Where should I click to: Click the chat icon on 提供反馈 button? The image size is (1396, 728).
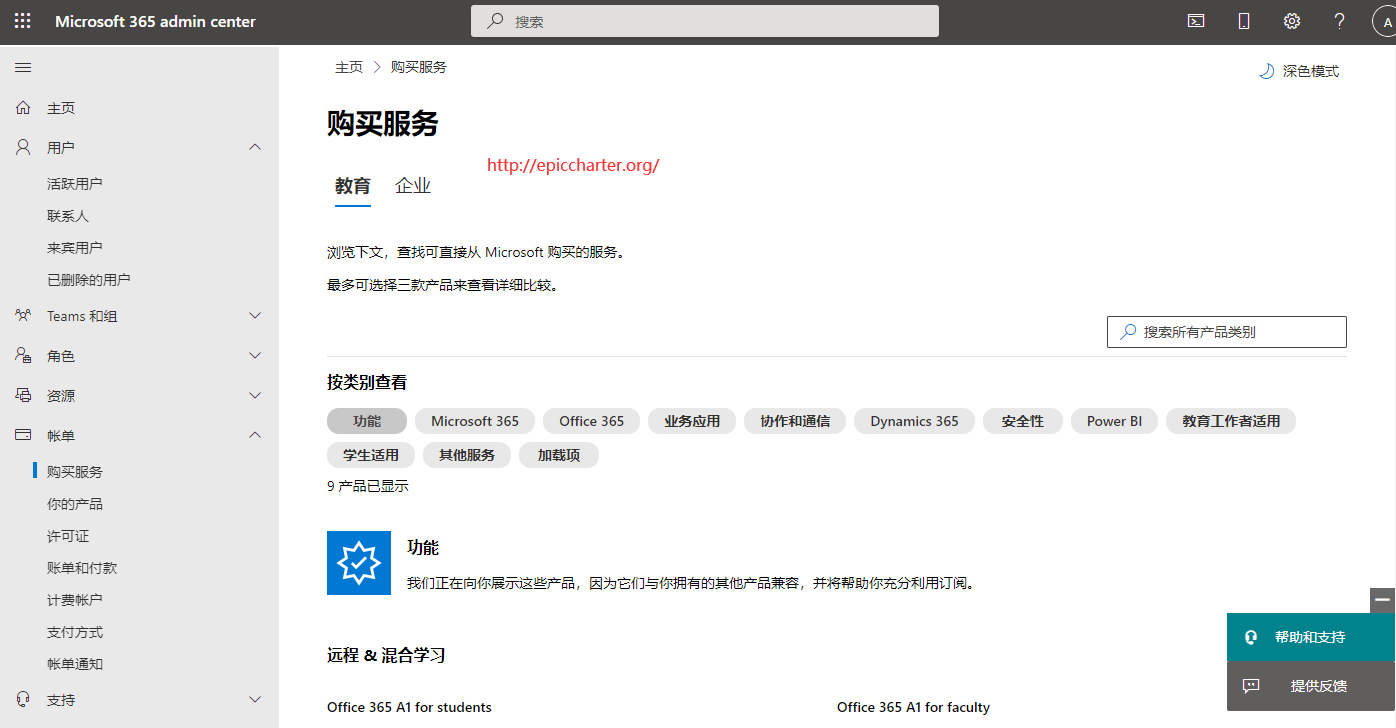pyautogui.click(x=1250, y=686)
